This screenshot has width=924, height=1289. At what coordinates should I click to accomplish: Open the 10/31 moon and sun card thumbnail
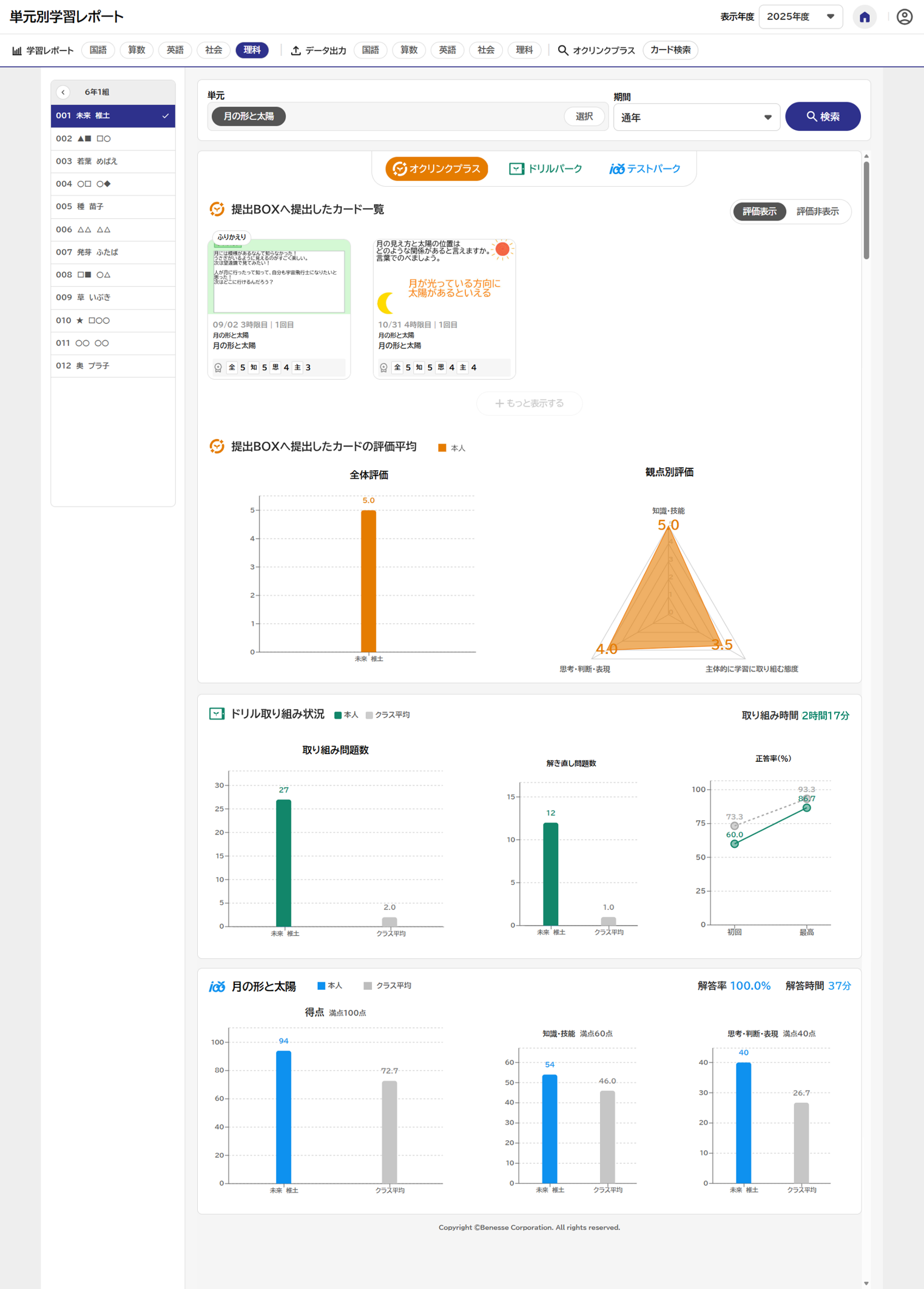(x=444, y=277)
